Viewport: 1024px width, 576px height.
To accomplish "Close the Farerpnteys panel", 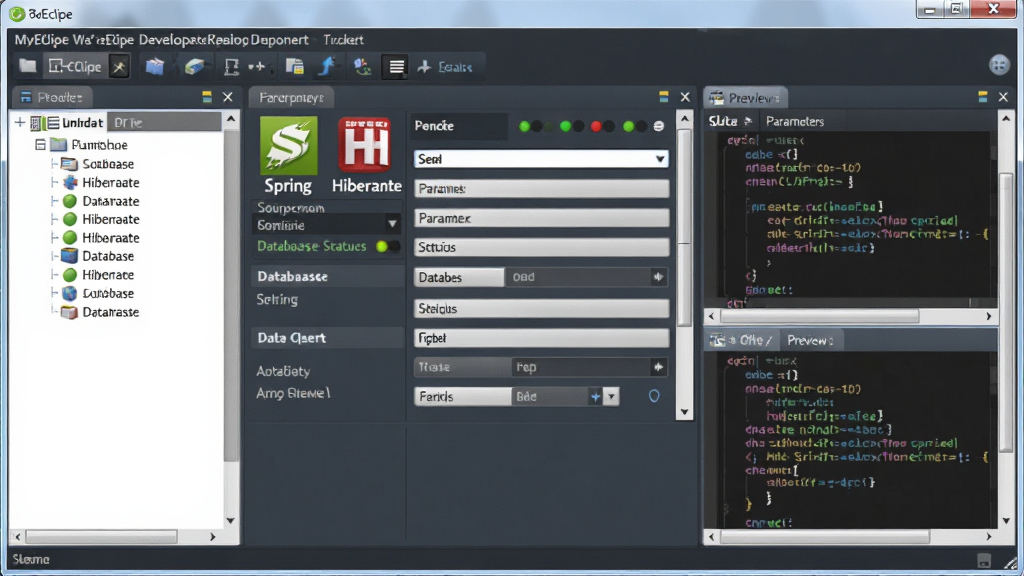I will point(685,97).
